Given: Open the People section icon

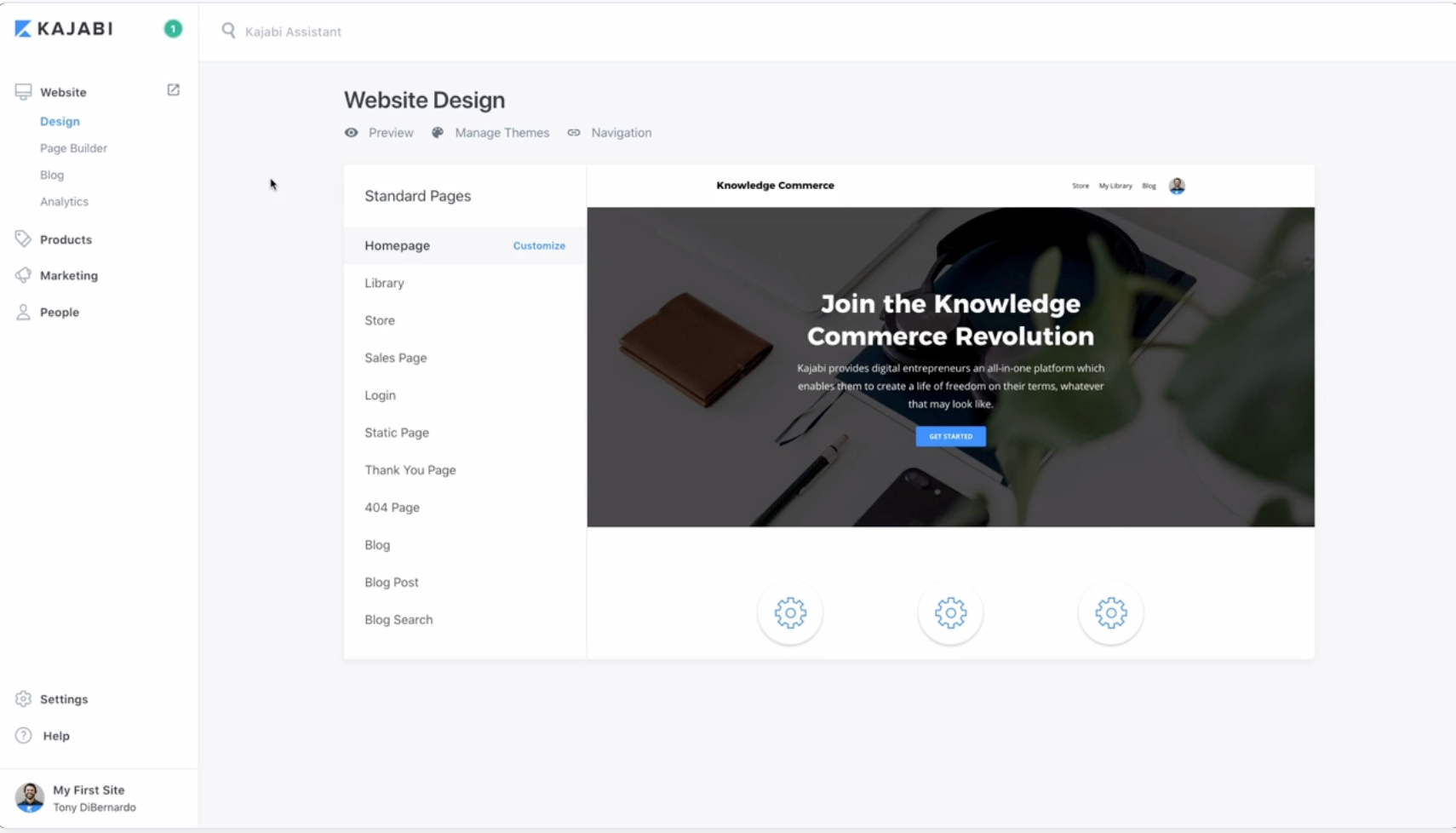Looking at the screenshot, I should 23,312.
